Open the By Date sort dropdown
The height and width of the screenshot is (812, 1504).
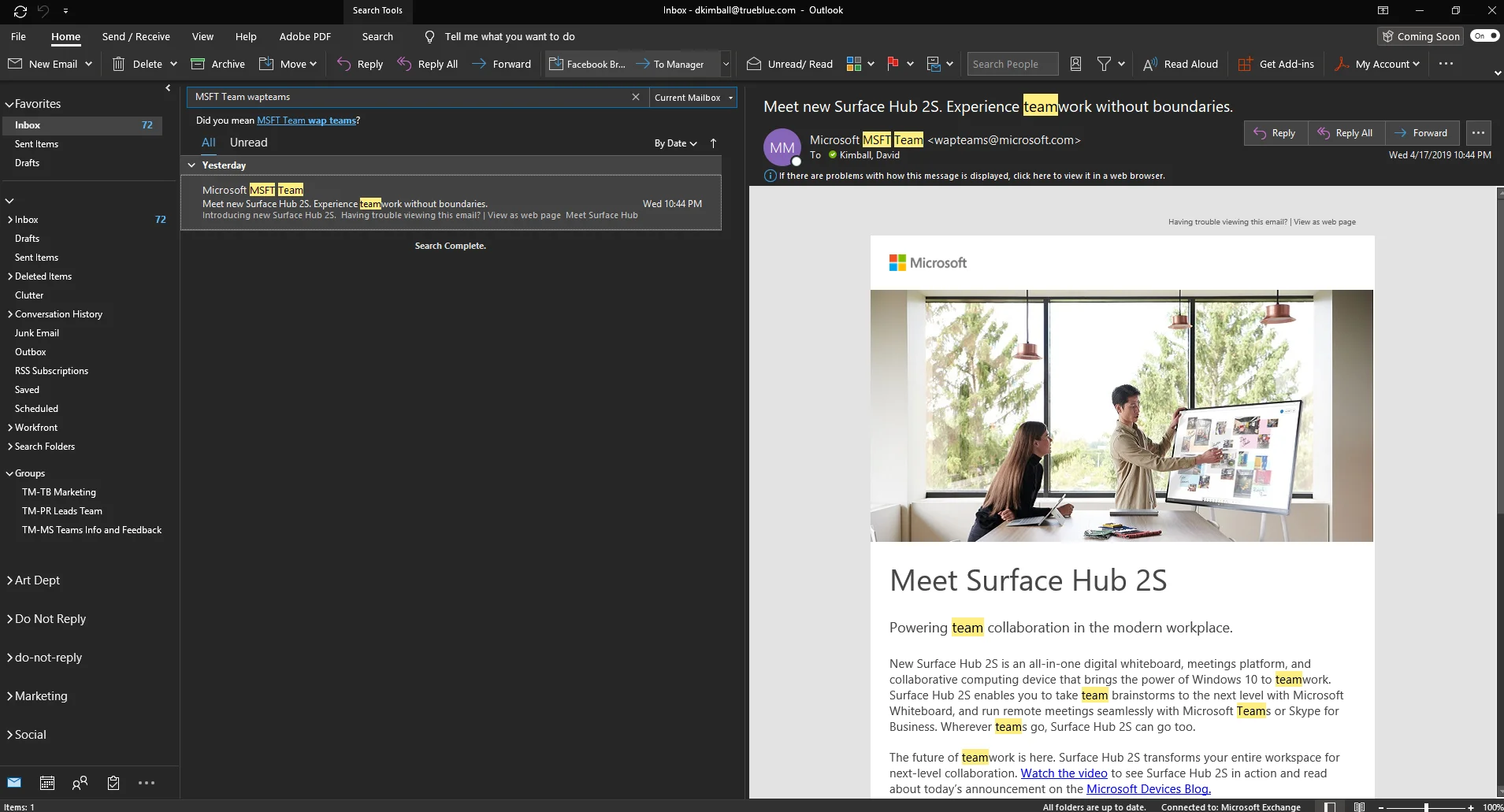[675, 143]
